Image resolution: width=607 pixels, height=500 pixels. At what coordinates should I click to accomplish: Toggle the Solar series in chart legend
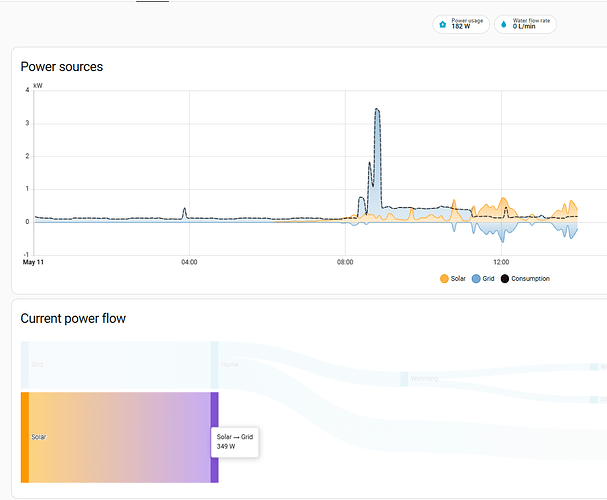(x=453, y=279)
